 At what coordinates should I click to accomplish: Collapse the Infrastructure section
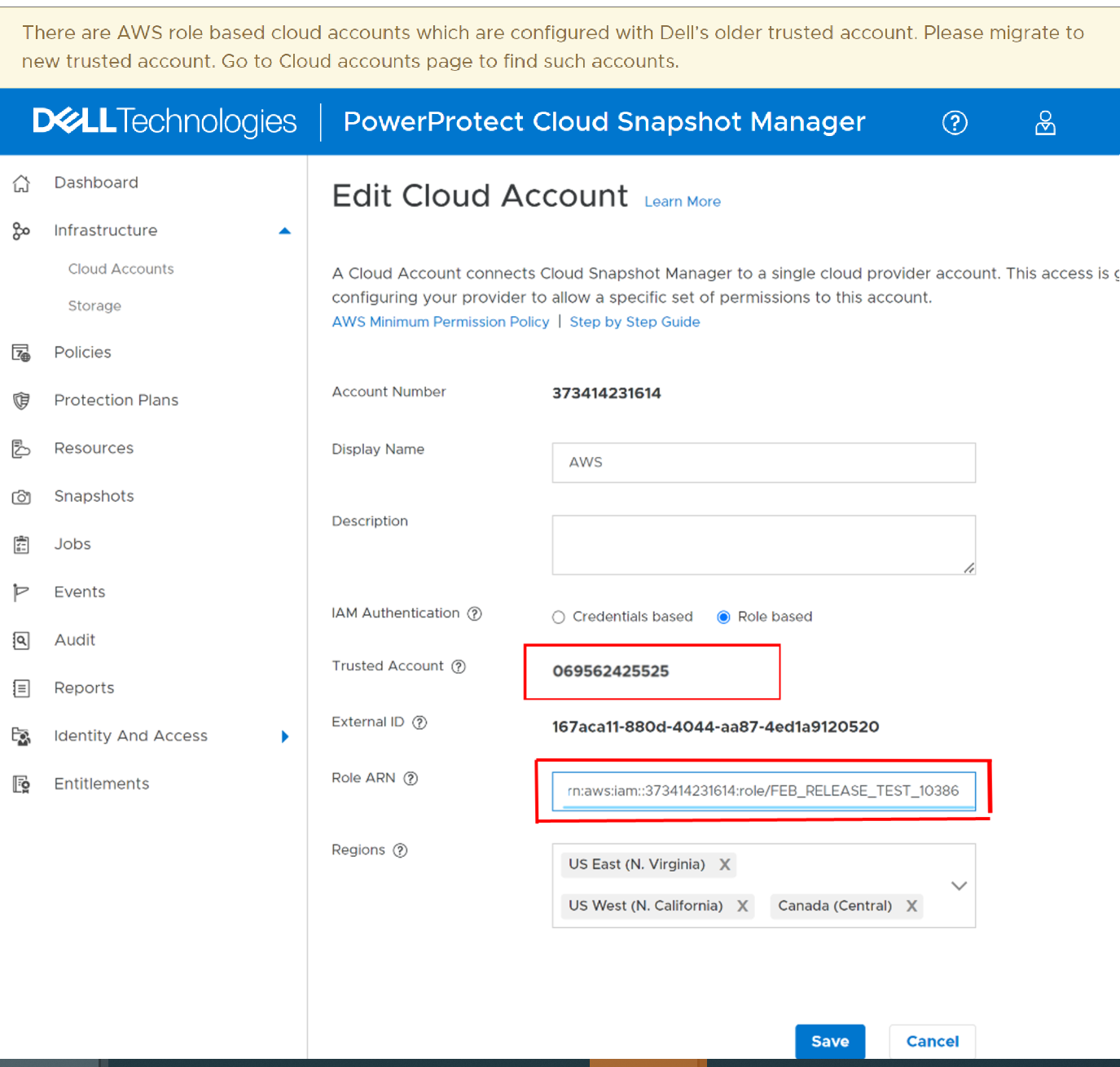pos(285,231)
